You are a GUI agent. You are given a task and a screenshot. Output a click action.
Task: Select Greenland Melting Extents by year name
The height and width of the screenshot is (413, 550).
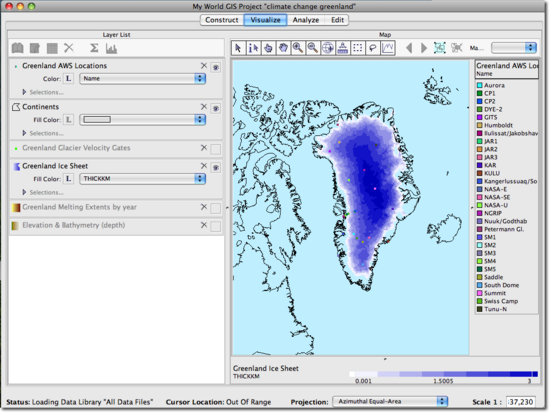[79, 207]
